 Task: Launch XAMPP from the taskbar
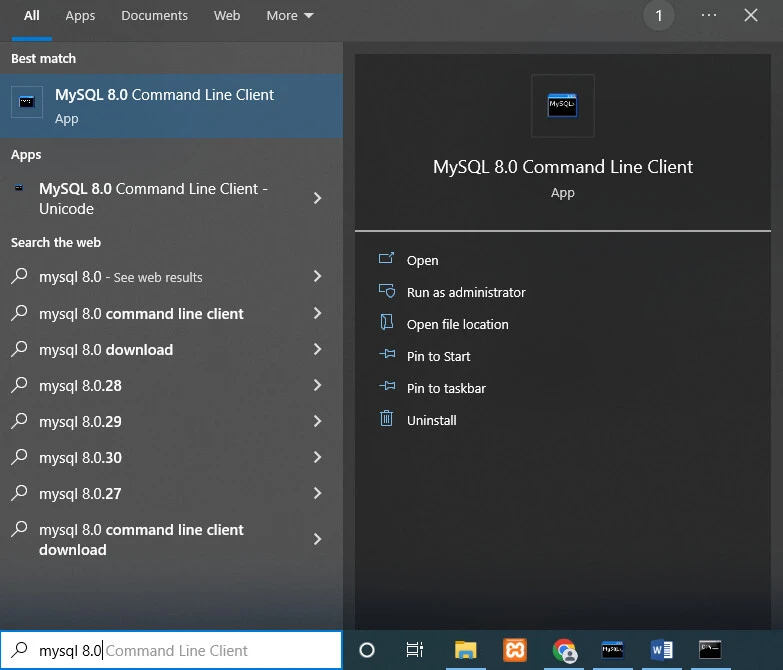[515, 650]
